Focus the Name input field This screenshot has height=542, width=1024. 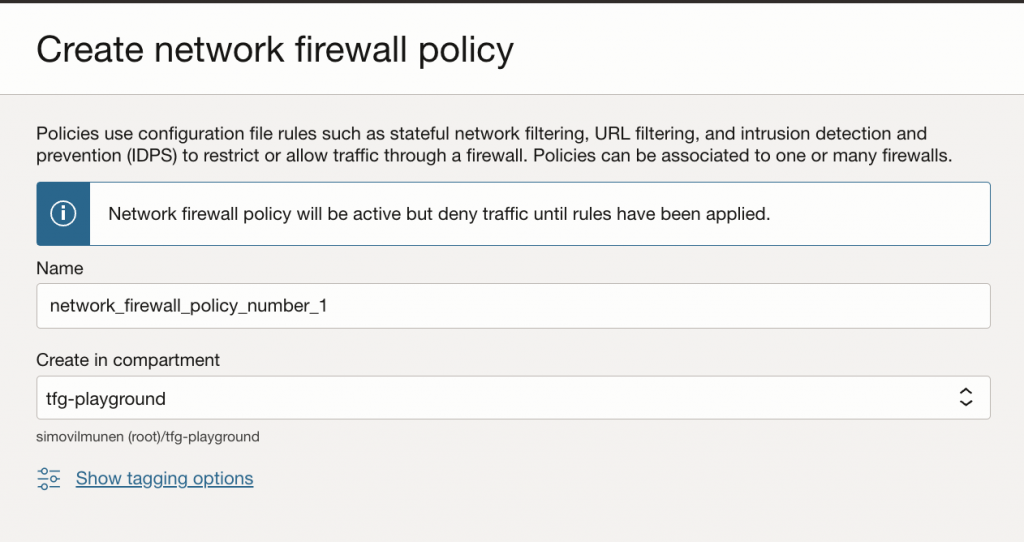513,306
